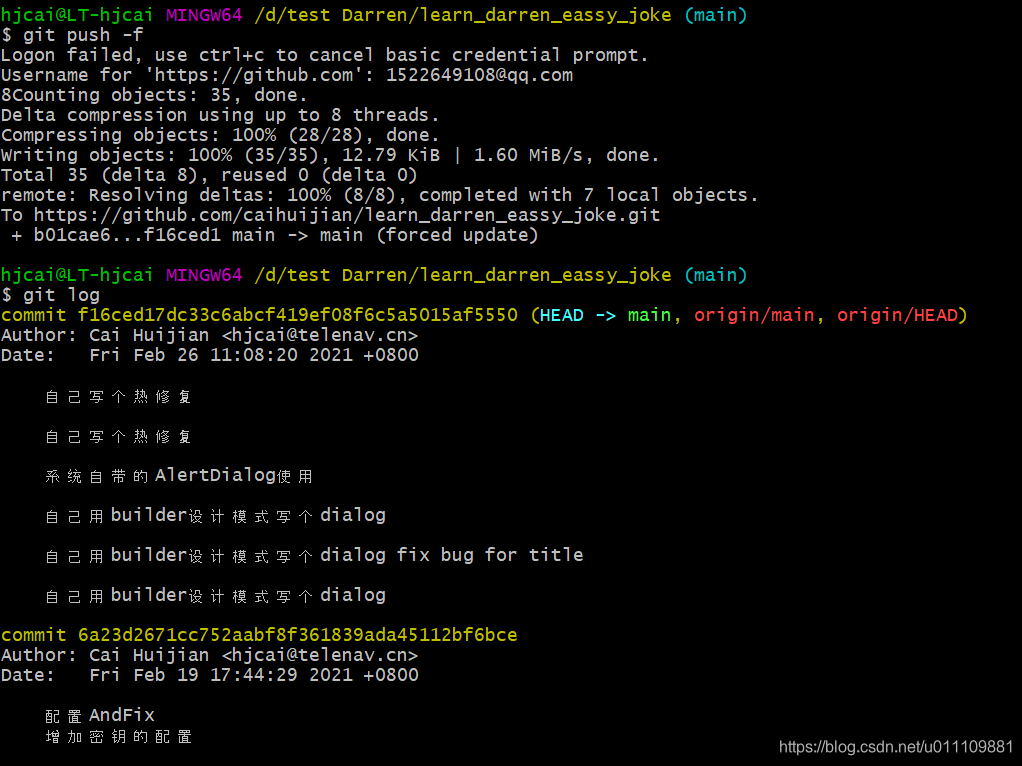Click the '增加密钥的配置' commit message line
Viewport: 1022px width, 766px height.
click(118, 737)
